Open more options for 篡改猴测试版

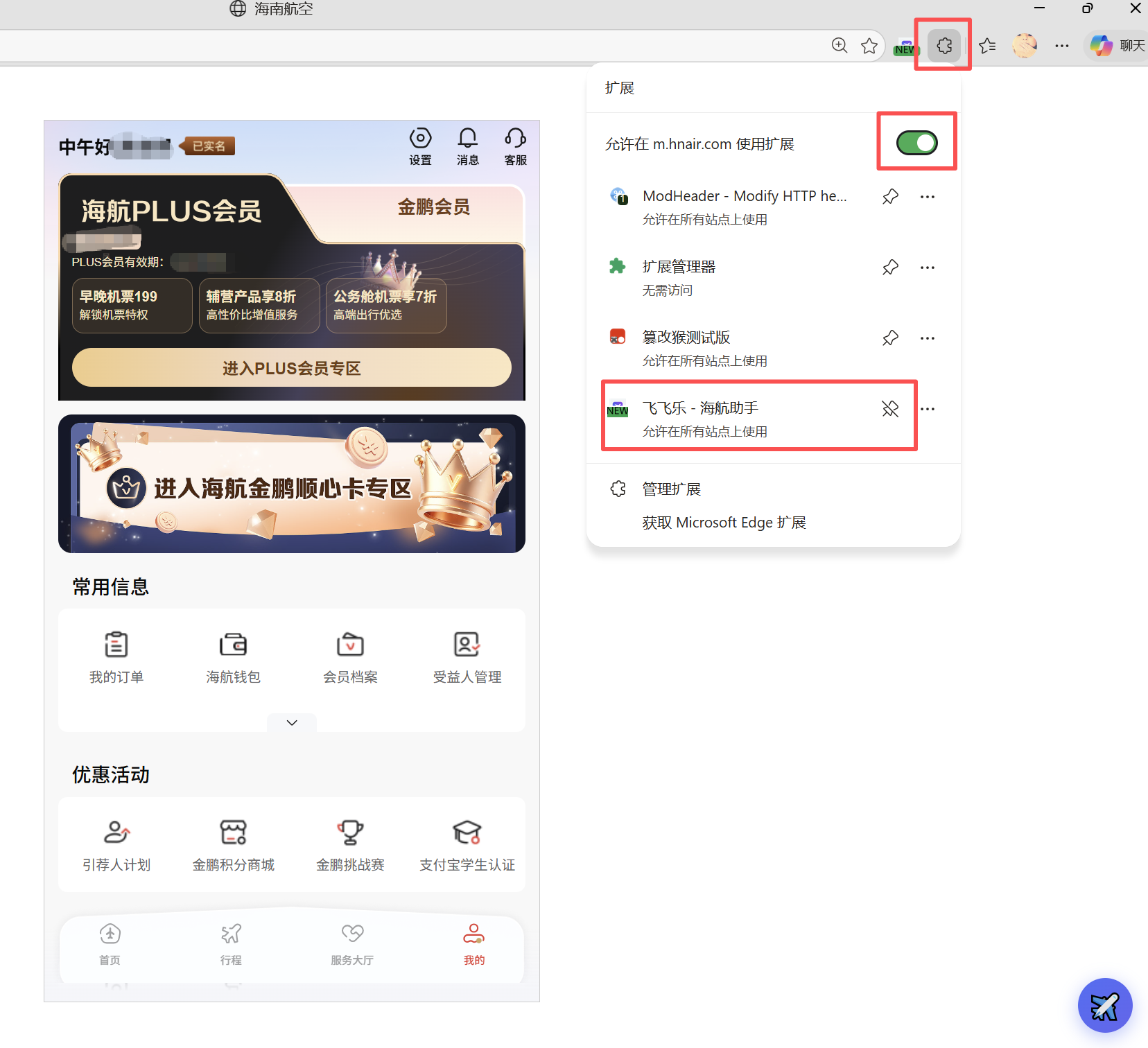click(928, 338)
